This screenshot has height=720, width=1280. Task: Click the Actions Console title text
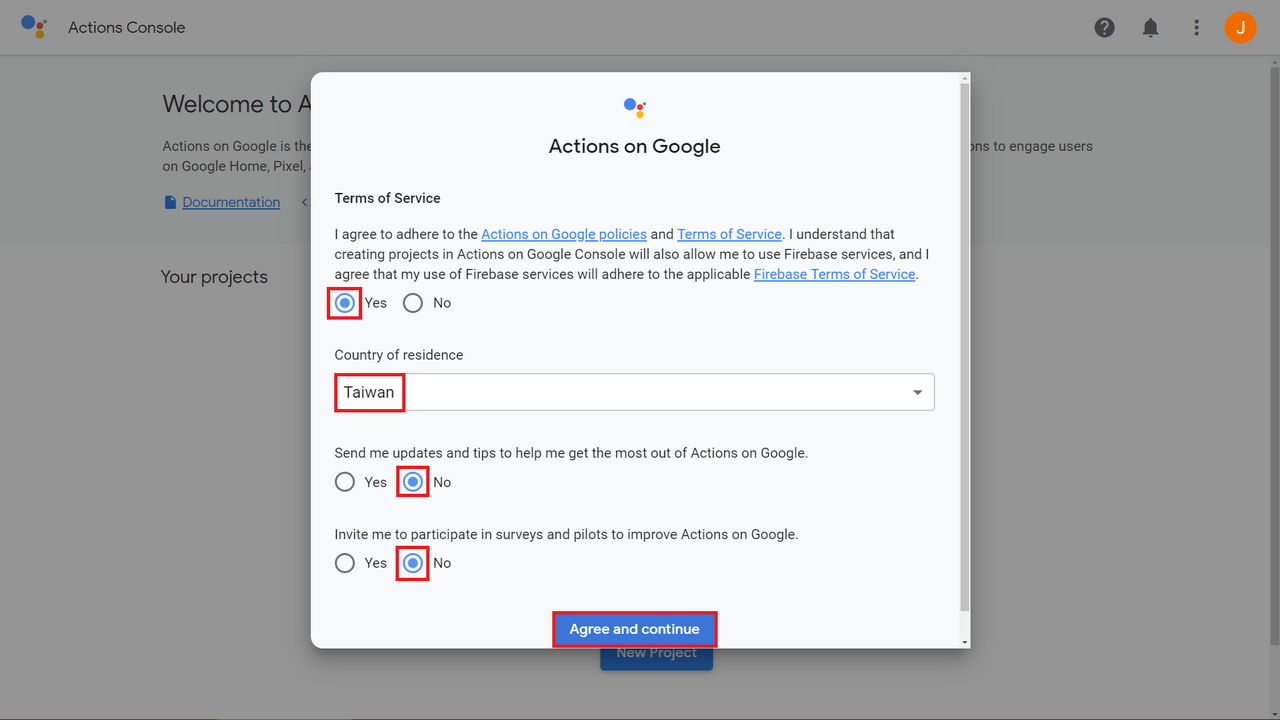tap(127, 28)
